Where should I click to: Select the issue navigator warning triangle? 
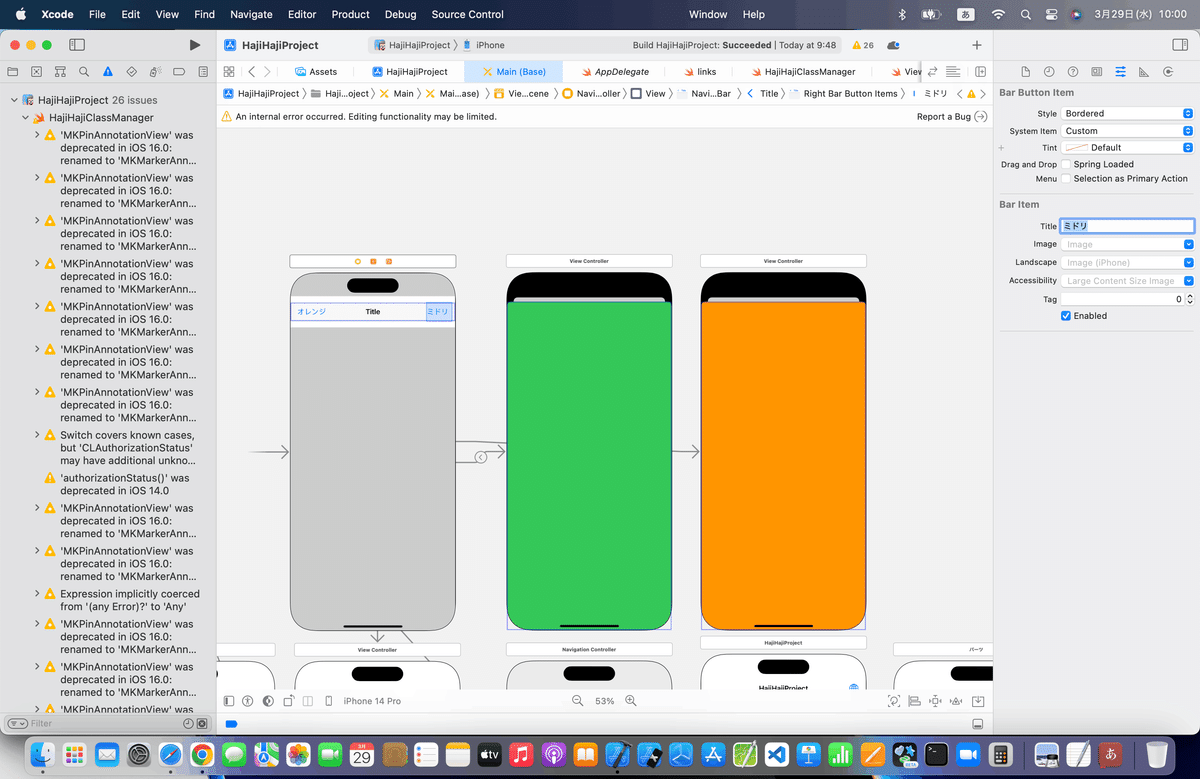pyautogui.click(x=109, y=72)
